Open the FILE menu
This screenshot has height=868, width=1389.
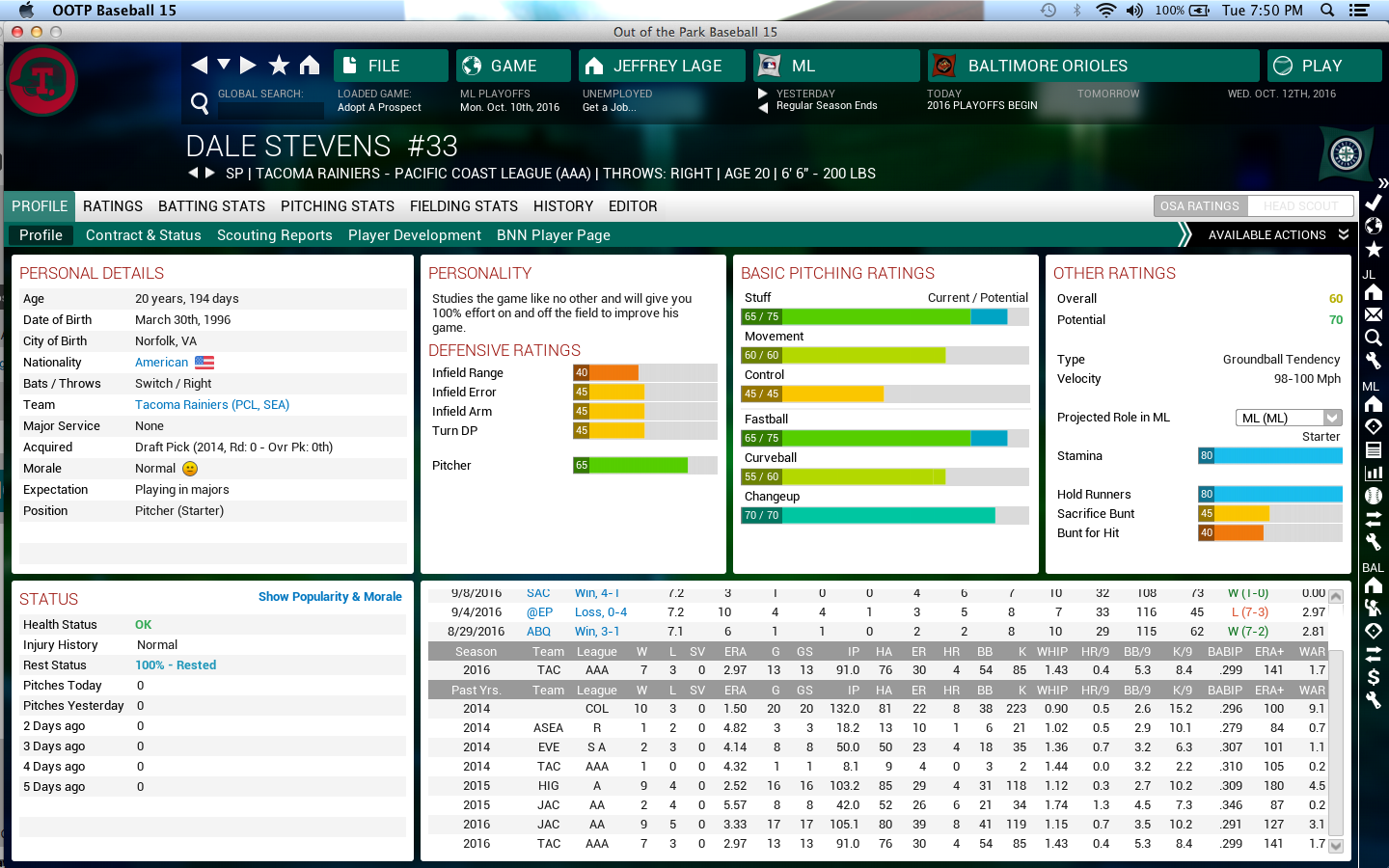pyautogui.click(x=391, y=66)
